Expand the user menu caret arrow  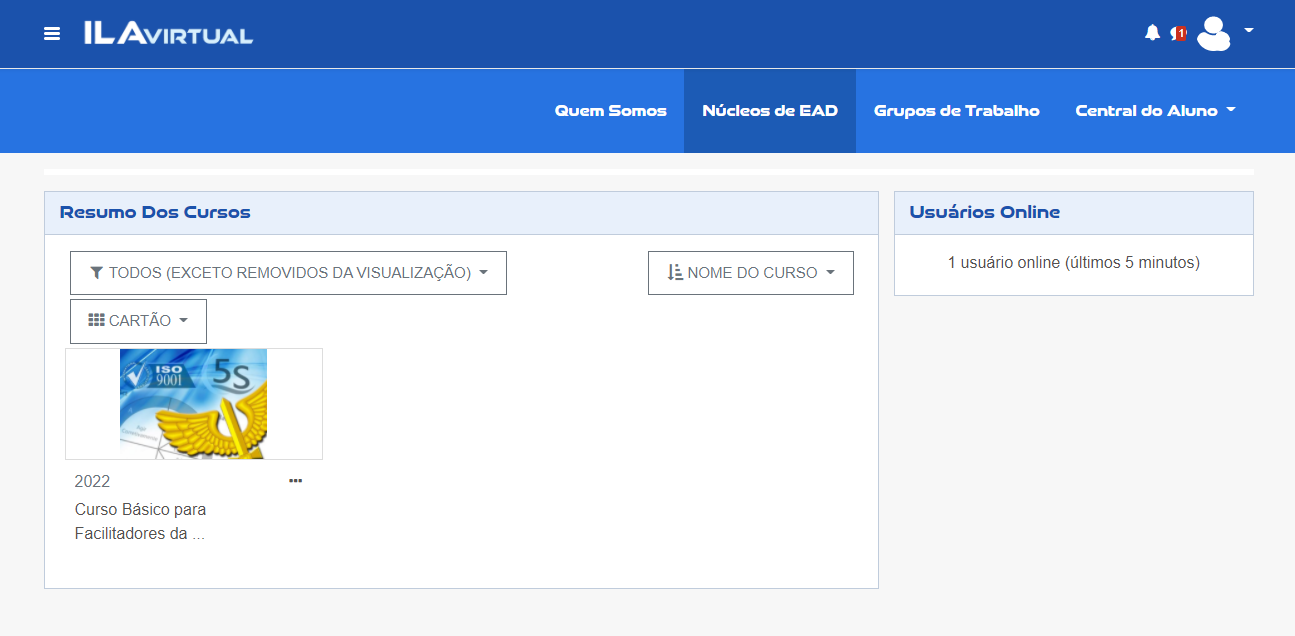(1249, 30)
